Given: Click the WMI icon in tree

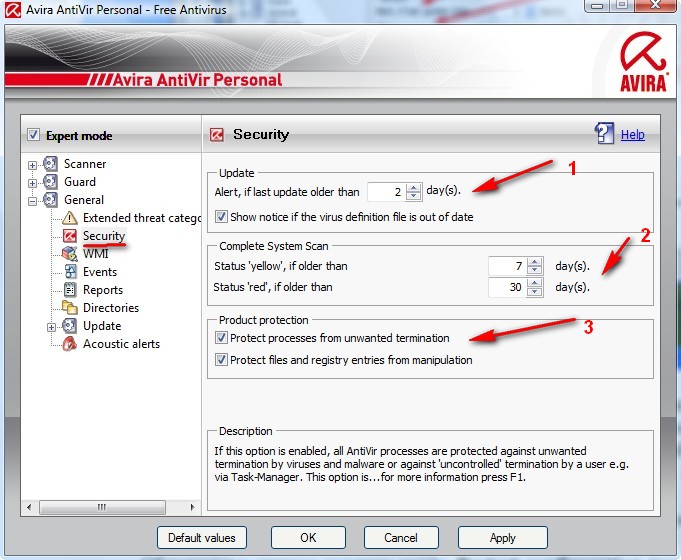Looking at the screenshot, I should [x=69, y=254].
